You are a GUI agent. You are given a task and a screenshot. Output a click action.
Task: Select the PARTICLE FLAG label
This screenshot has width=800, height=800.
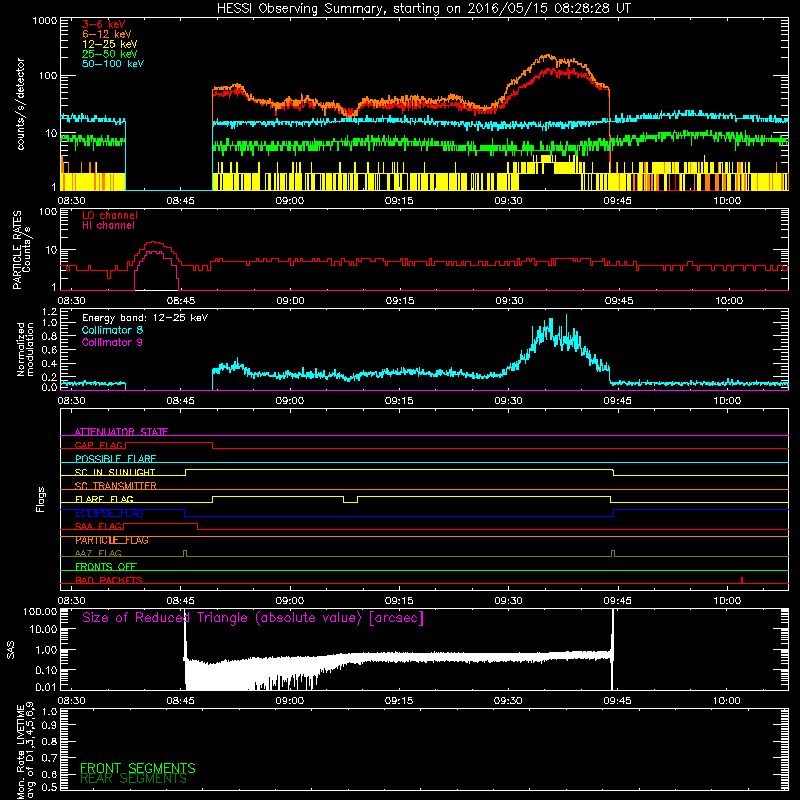pos(112,540)
